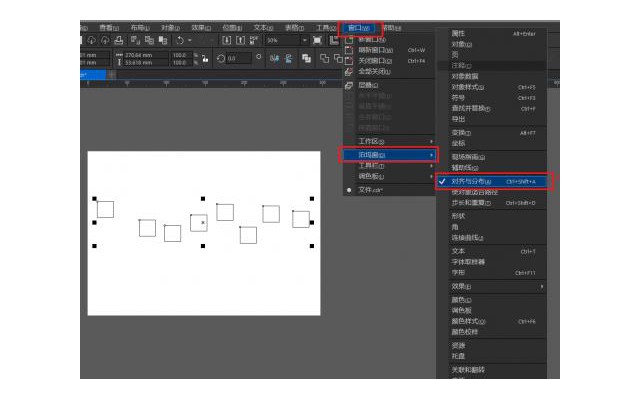Image resolution: width=640 pixels, height=400 pixels.
Task: Open the 颜色校样 docker
Action: [492, 332]
